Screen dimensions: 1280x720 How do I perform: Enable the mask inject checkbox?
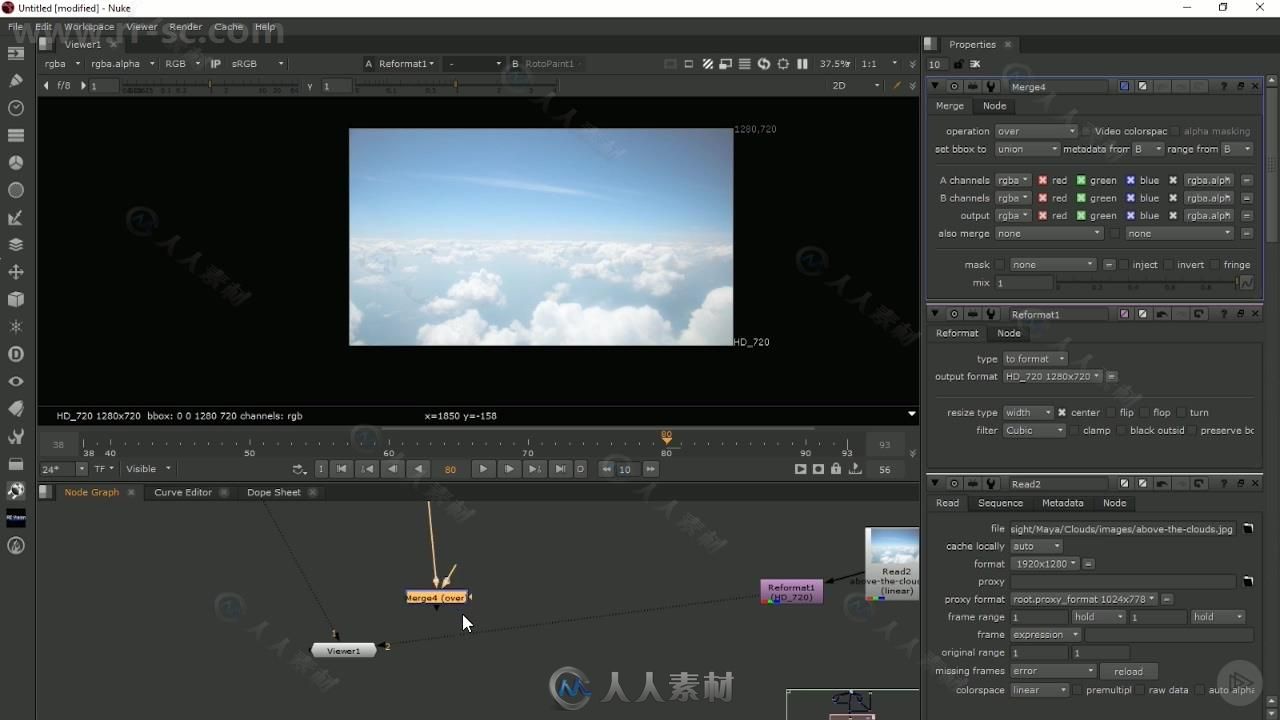tap(1124, 265)
